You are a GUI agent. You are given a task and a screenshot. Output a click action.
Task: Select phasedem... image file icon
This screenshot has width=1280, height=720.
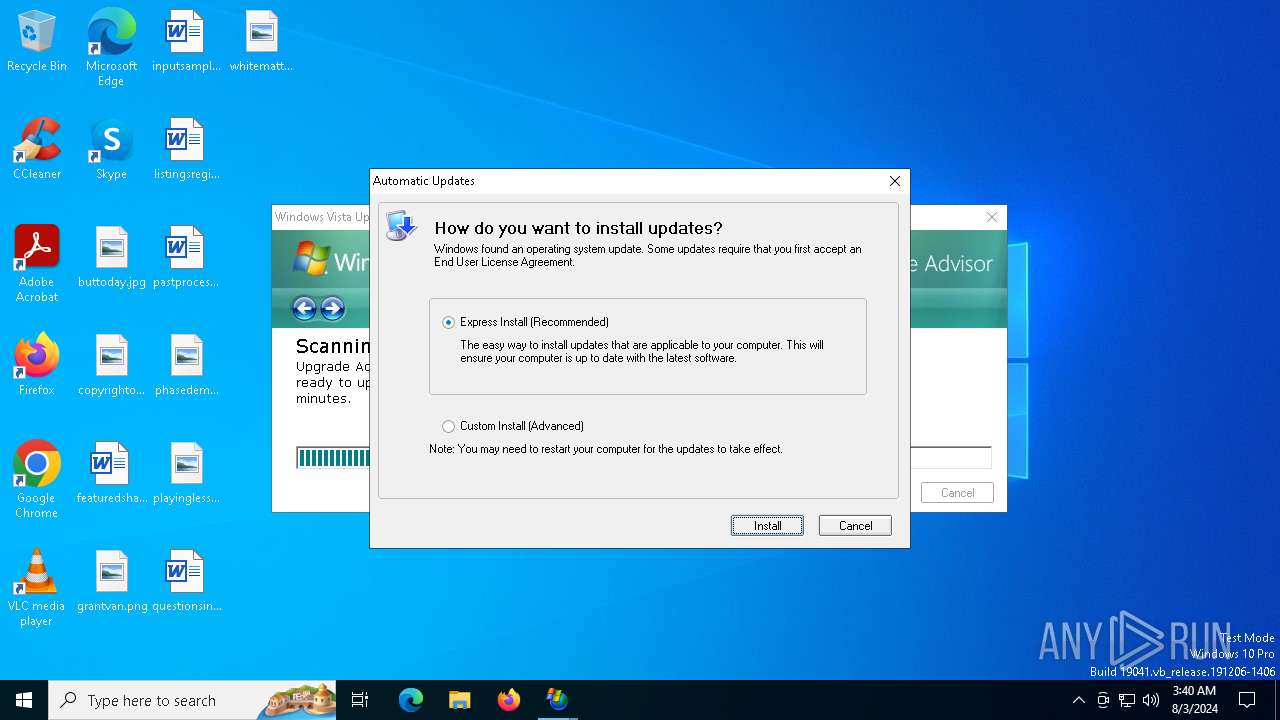tap(186, 366)
